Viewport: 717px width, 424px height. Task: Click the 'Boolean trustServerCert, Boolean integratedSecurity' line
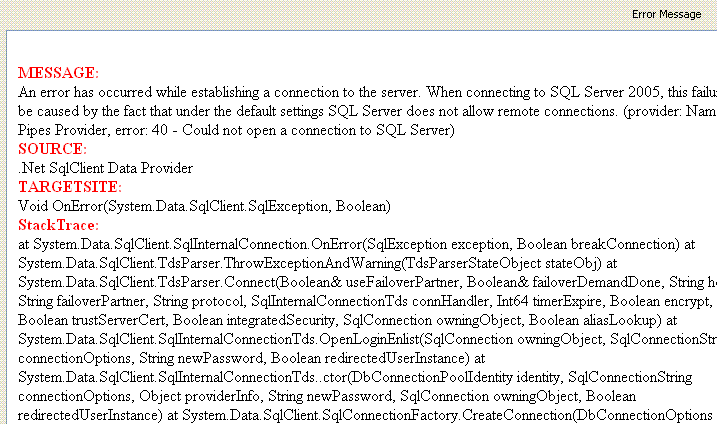point(348,320)
